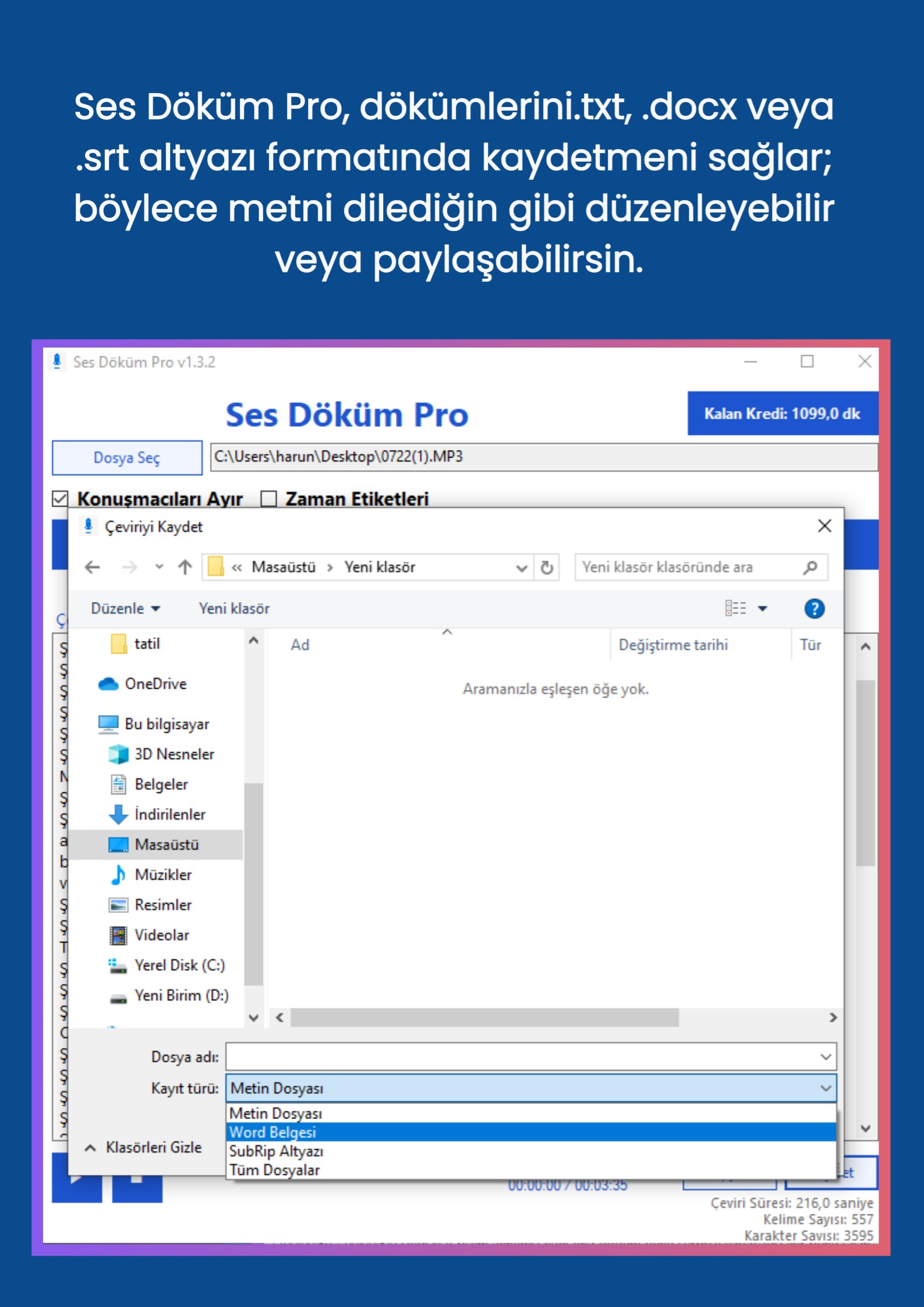
Task: Choose SubRip Altyazı file type
Action: 531,1151
